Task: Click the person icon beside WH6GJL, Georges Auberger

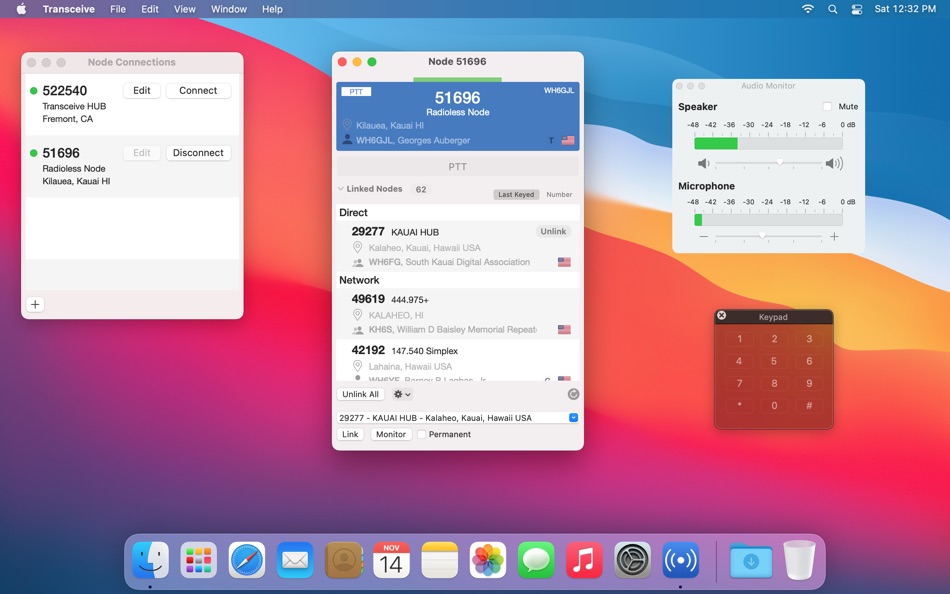Action: click(347, 139)
